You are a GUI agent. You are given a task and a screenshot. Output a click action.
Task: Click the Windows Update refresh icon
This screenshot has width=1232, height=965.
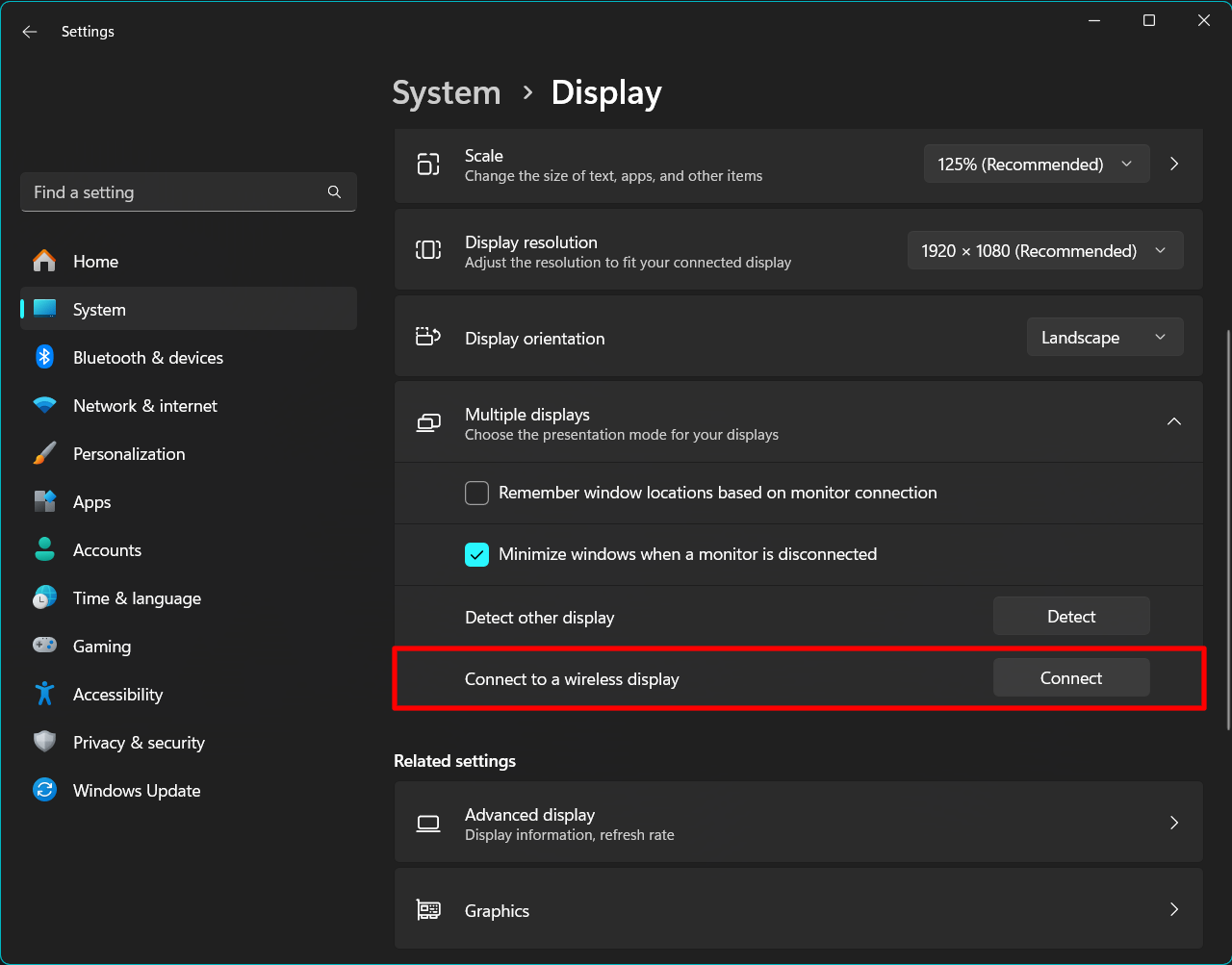point(44,790)
